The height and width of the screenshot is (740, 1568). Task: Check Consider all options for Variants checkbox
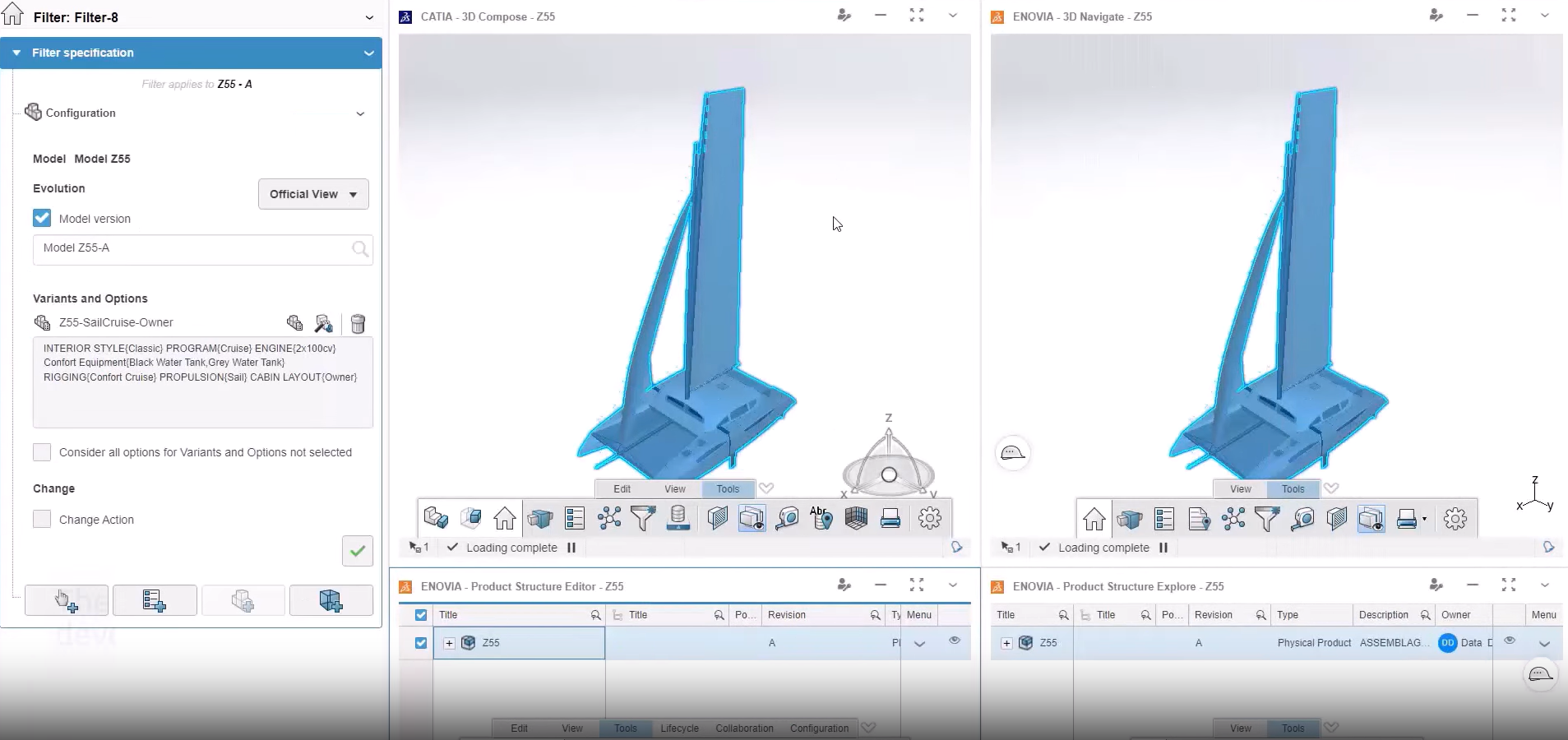coord(42,452)
